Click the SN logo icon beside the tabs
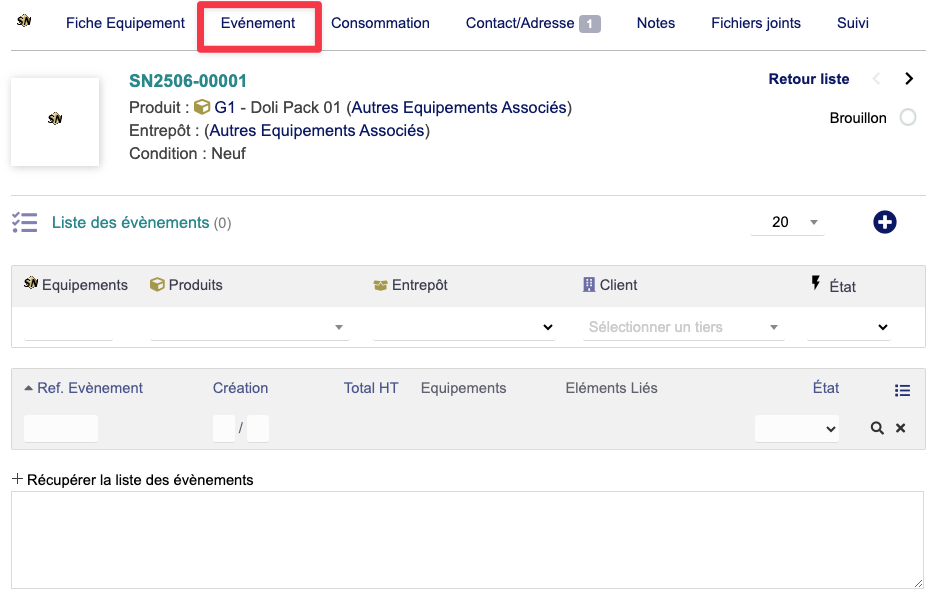Viewport: 937px width, 608px height. tap(24, 21)
